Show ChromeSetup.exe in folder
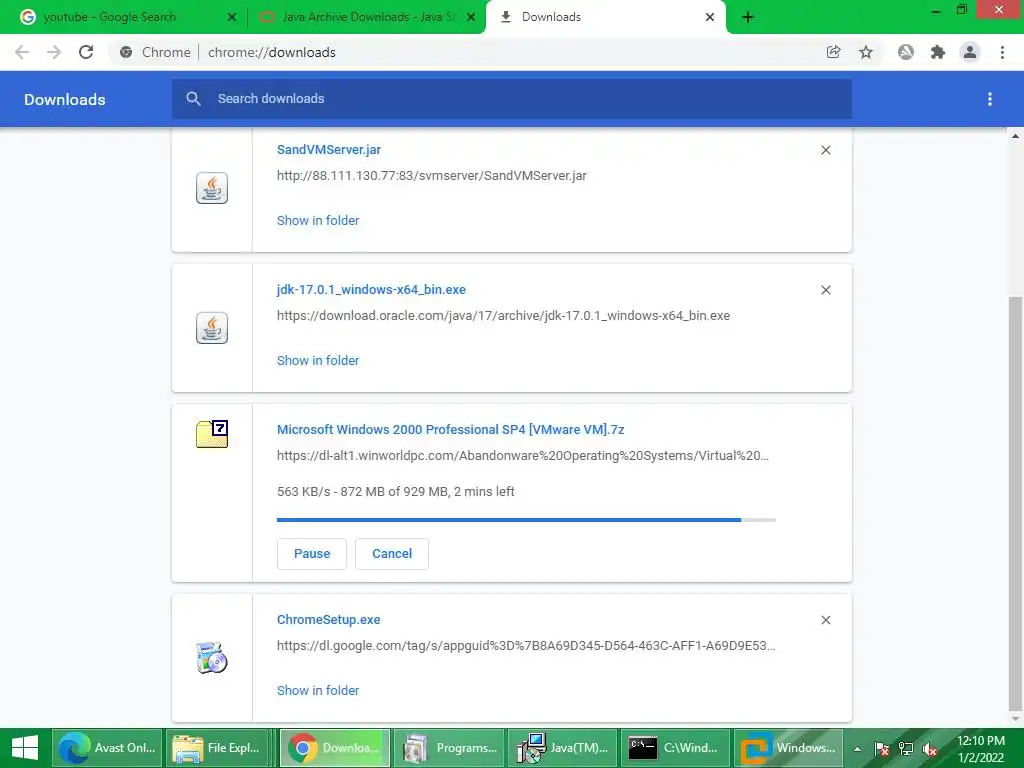Screen dimensions: 1024x768 (318, 690)
